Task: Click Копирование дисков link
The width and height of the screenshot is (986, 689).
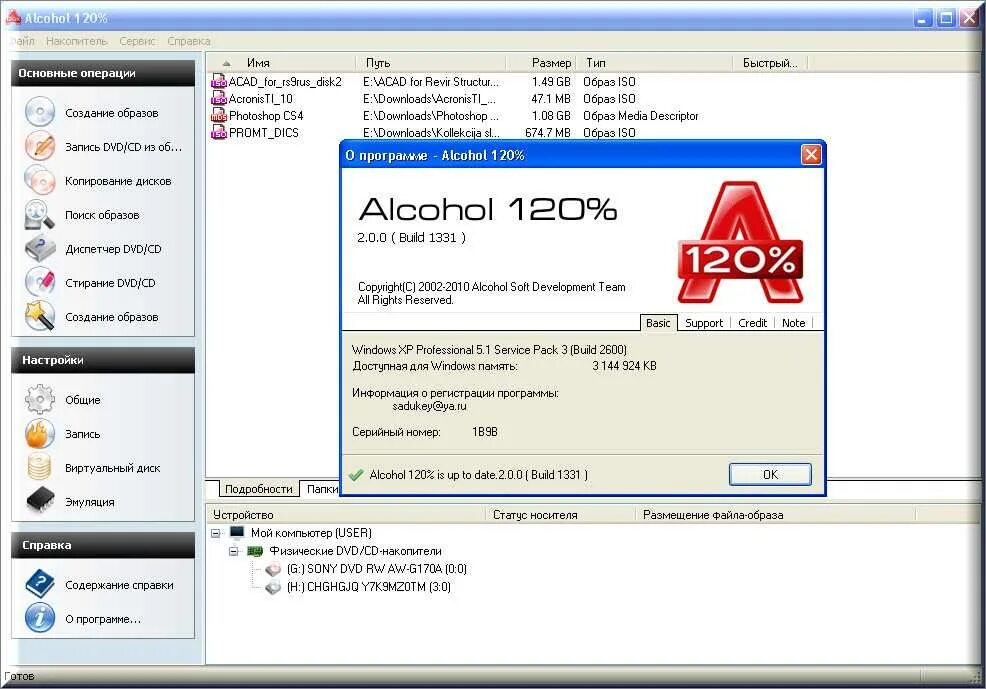Action: 118,181
